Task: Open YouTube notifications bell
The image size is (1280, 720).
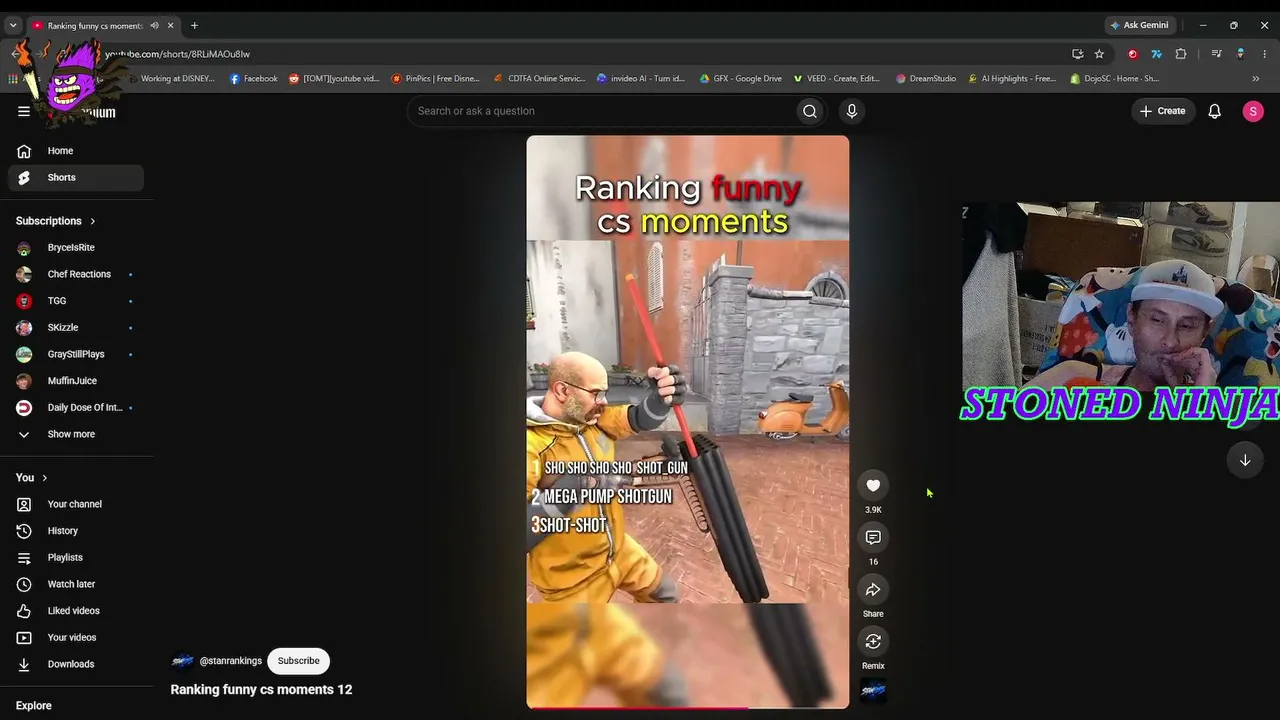Action: (1214, 111)
